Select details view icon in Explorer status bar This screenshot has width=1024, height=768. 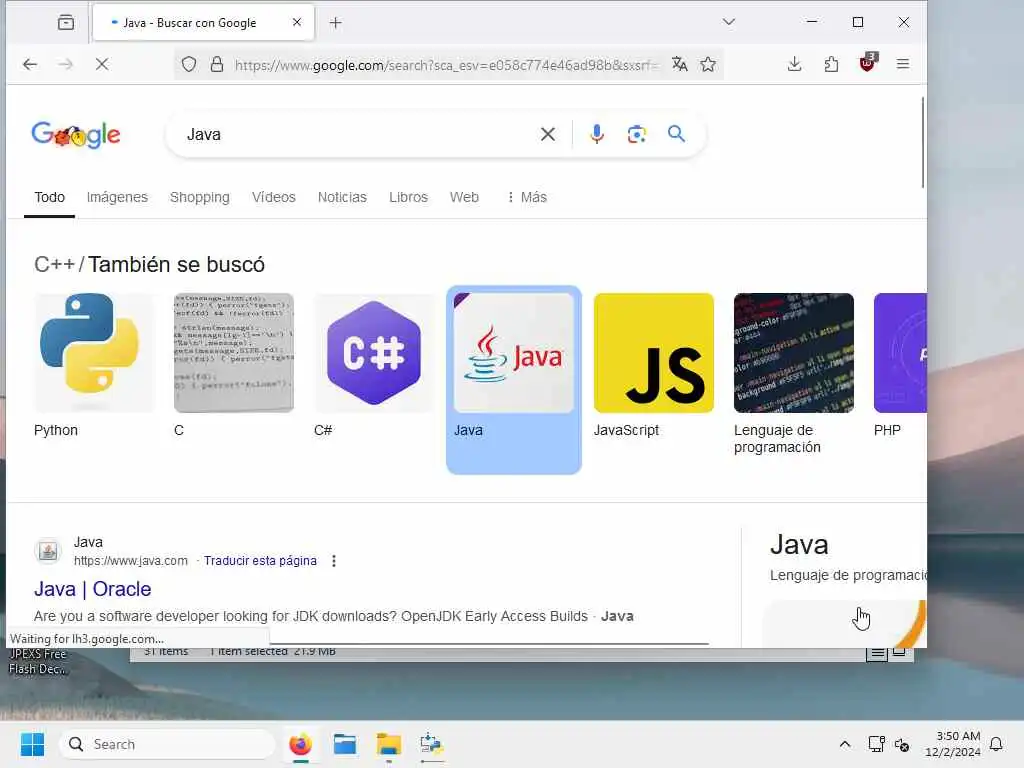coord(877,652)
